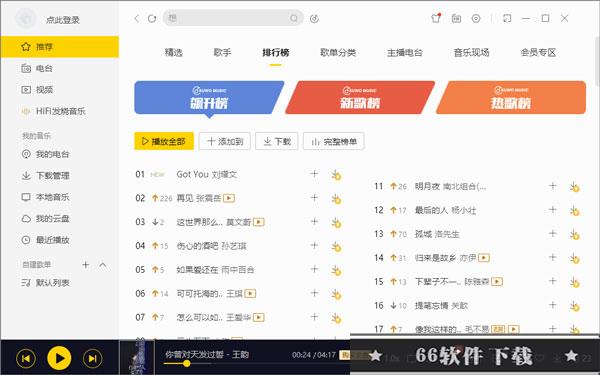
Task: Click the previous track button
Action: pos(26,359)
